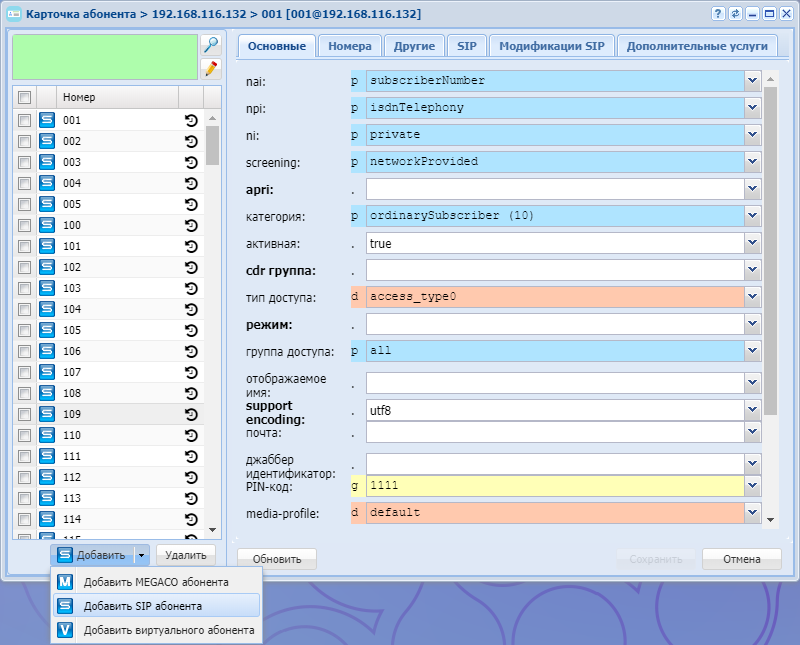Click history icon for subscriber 001
Screen dimensions: 800x645
tap(191, 120)
